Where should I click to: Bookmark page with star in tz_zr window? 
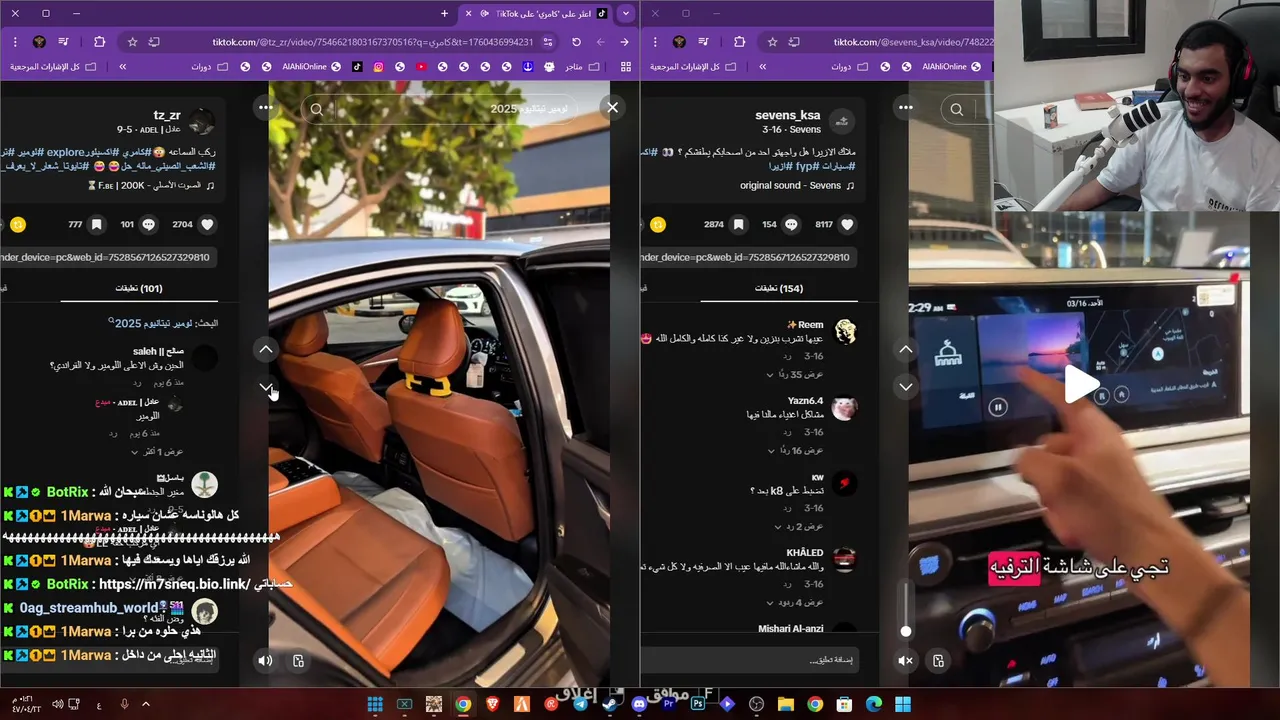pyautogui.click(x=132, y=42)
